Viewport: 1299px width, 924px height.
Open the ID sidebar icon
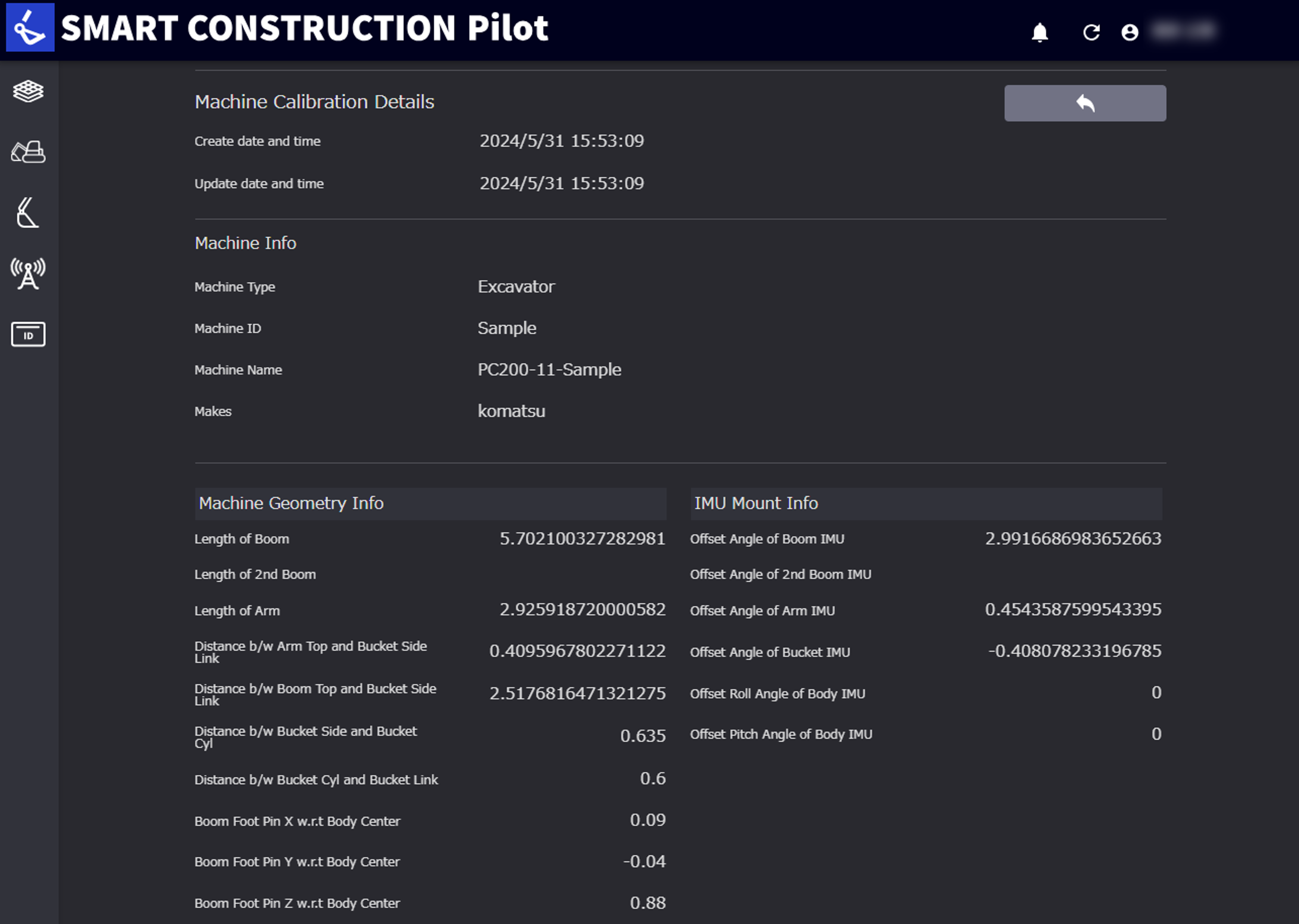click(x=28, y=335)
